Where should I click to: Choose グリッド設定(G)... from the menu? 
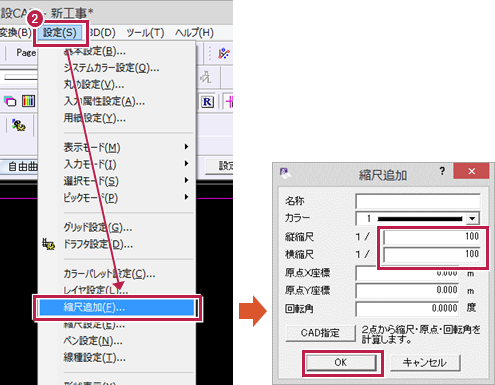(x=98, y=228)
